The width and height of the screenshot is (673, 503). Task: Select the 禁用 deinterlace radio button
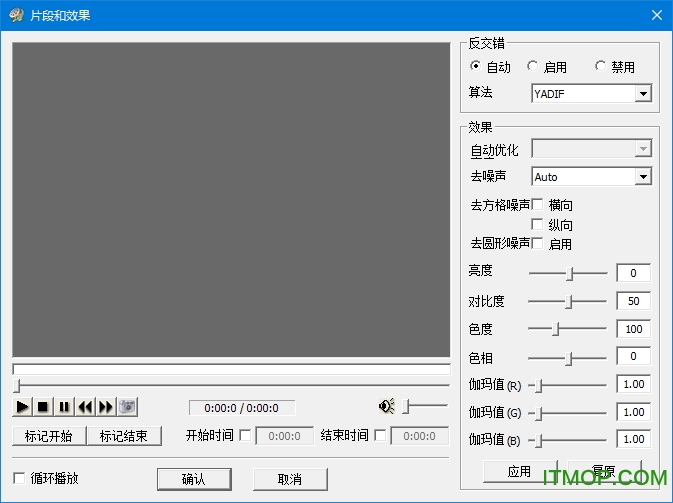point(600,66)
